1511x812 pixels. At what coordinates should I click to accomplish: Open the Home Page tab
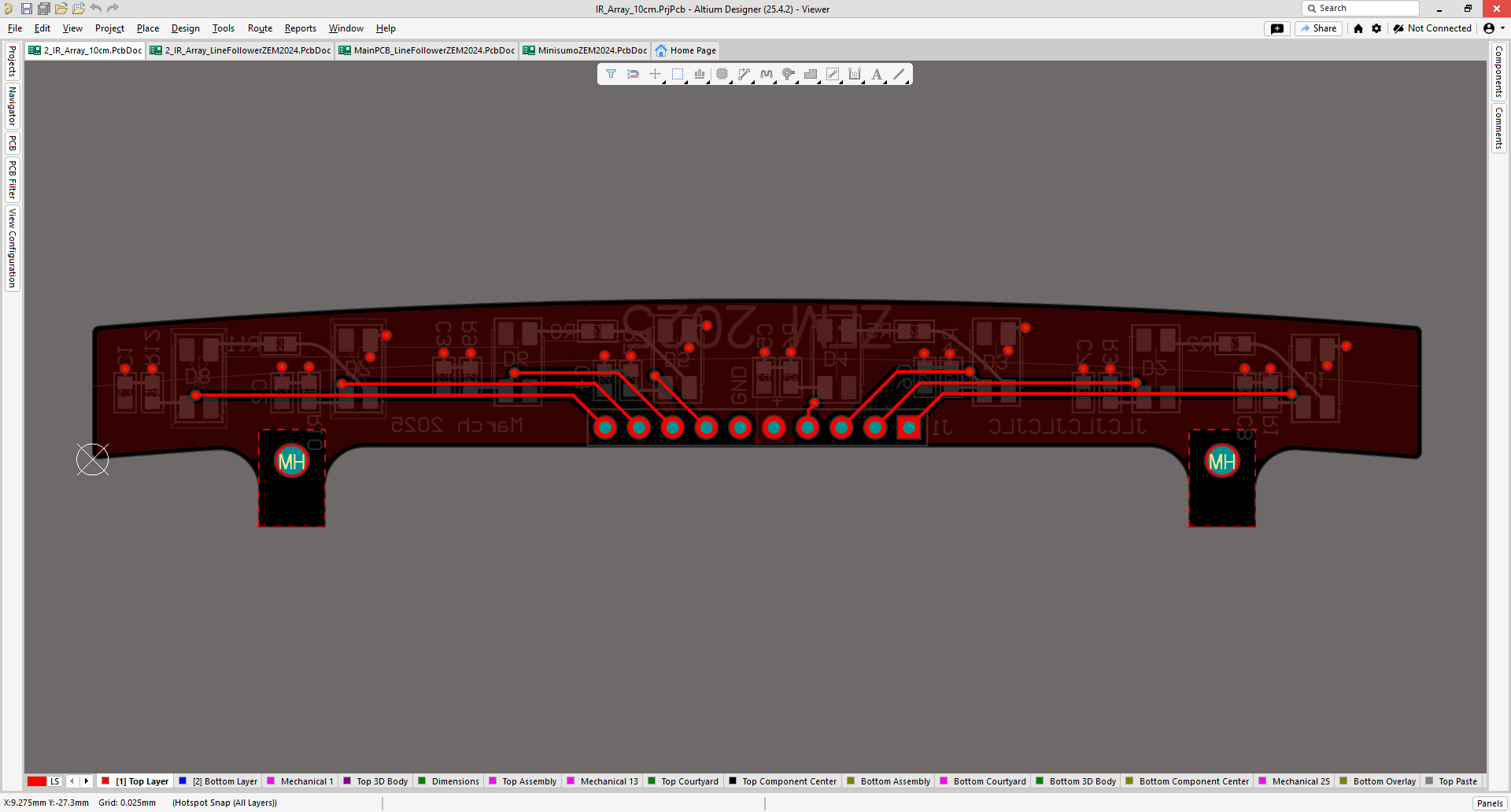(685, 50)
